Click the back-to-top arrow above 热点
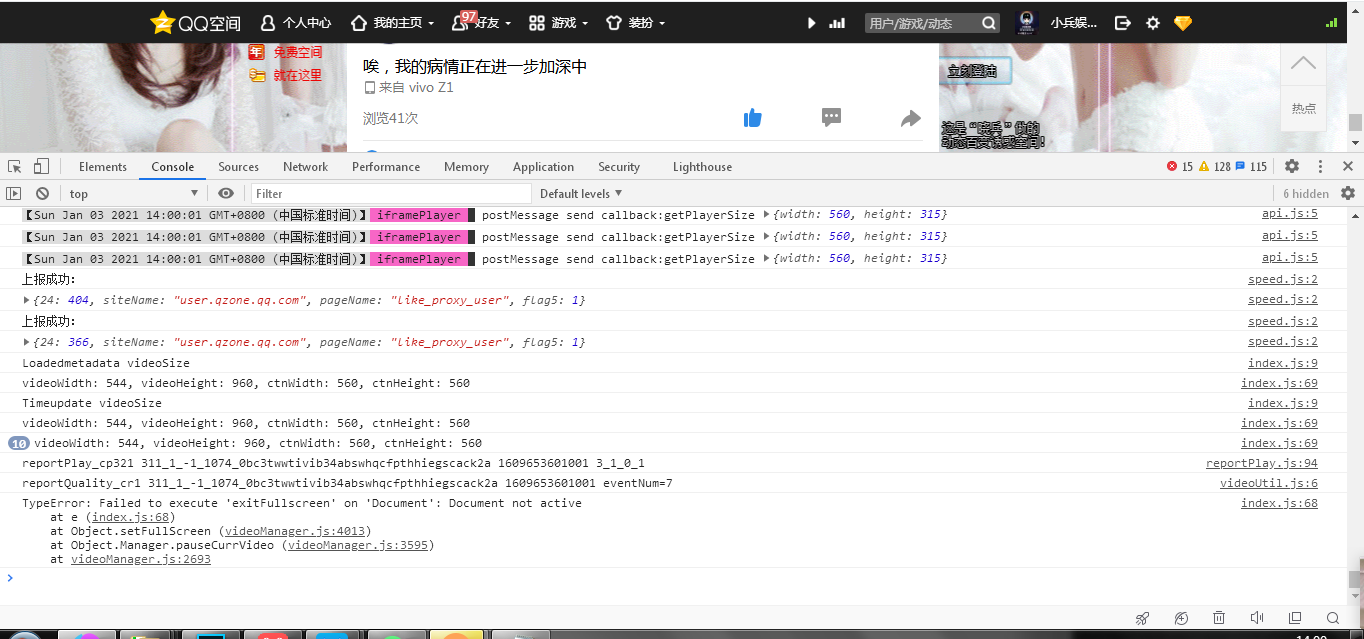The height and width of the screenshot is (639, 1364). pos(1303,64)
